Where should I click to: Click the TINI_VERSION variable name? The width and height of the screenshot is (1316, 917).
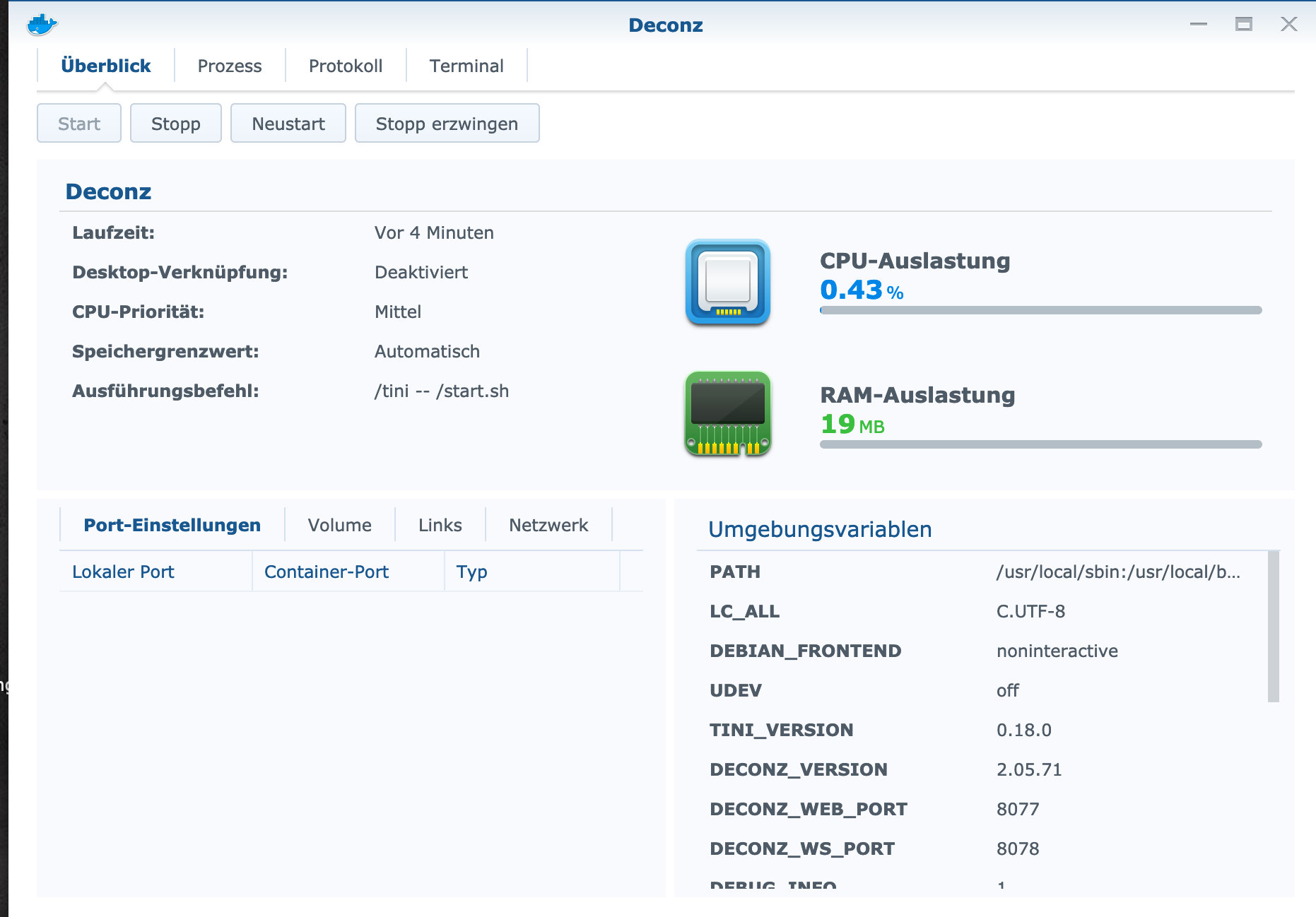click(781, 730)
